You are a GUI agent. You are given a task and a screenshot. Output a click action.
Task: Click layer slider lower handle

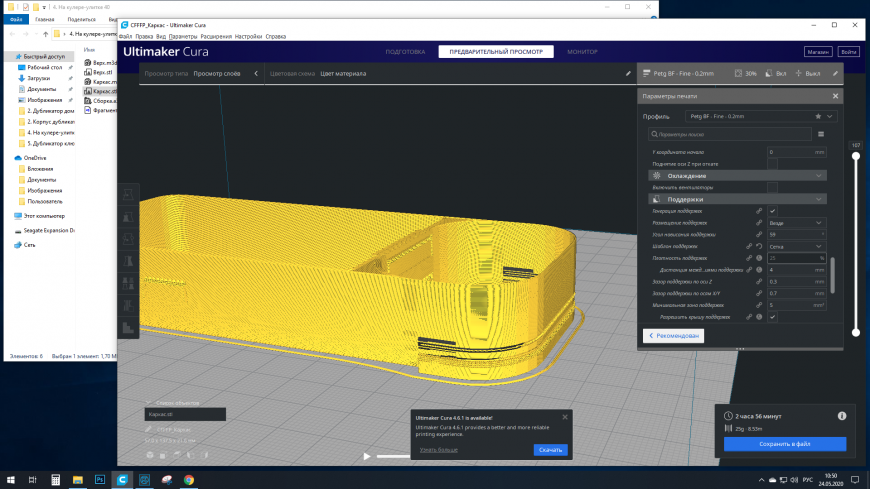tap(856, 332)
